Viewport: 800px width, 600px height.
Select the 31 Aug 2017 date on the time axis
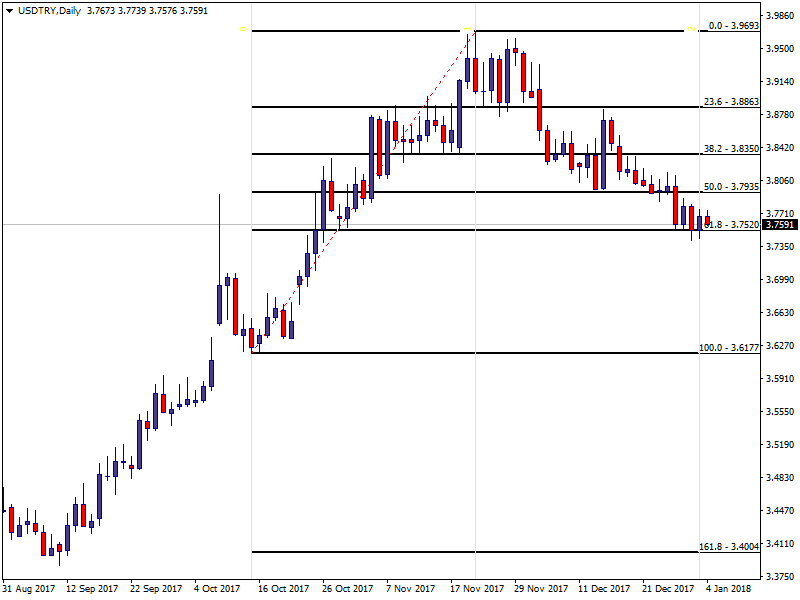27,588
